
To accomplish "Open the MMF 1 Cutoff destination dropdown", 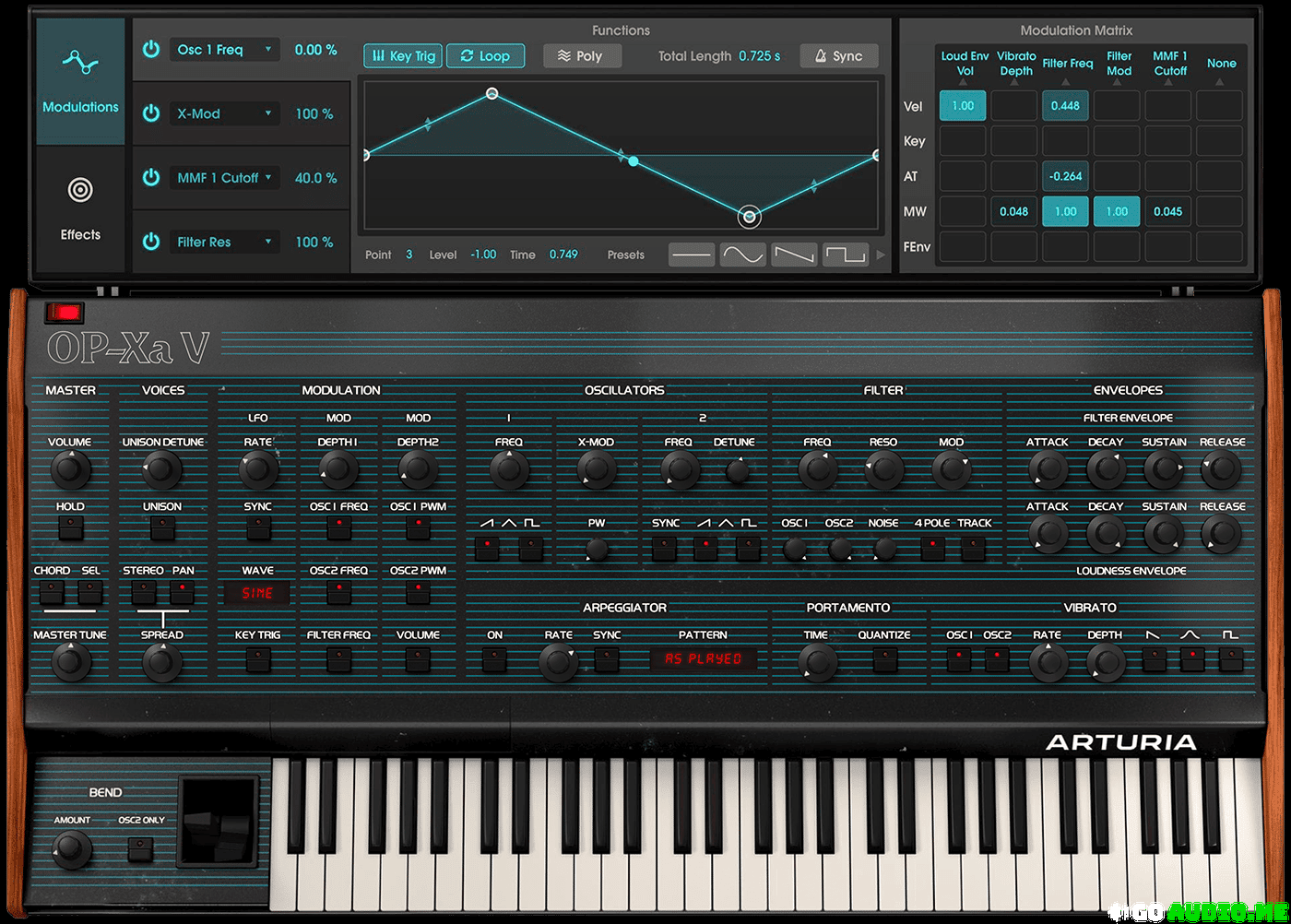I will (224, 178).
